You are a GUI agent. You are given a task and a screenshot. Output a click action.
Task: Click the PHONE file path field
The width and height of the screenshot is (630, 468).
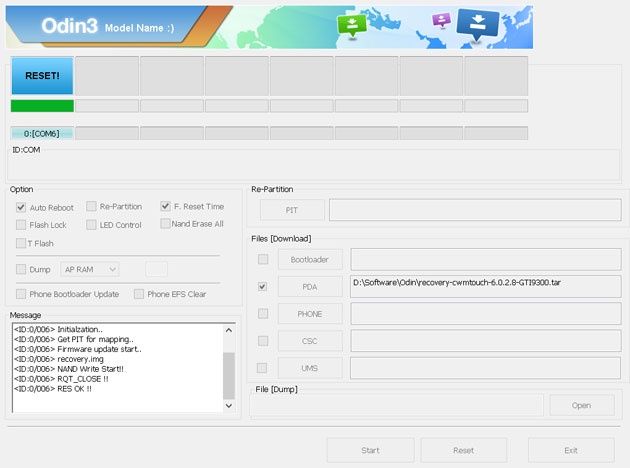(x=486, y=313)
